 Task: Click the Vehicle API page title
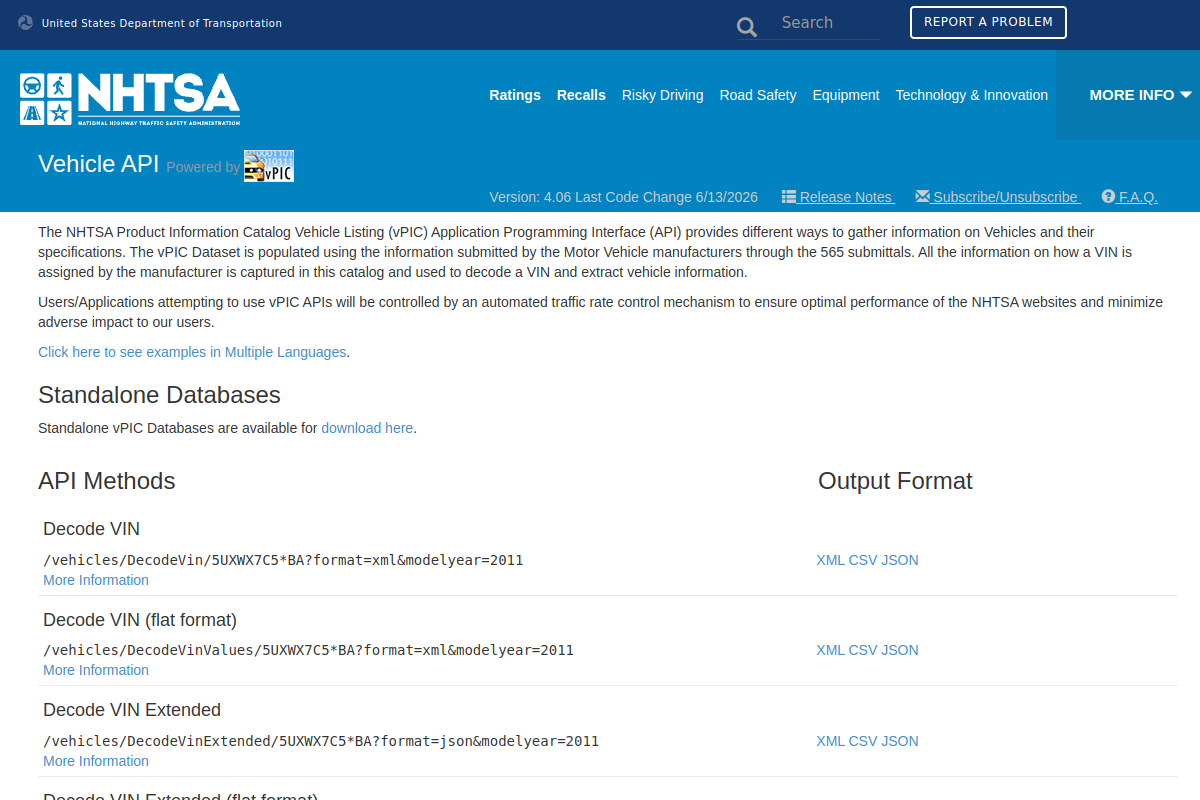(99, 164)
